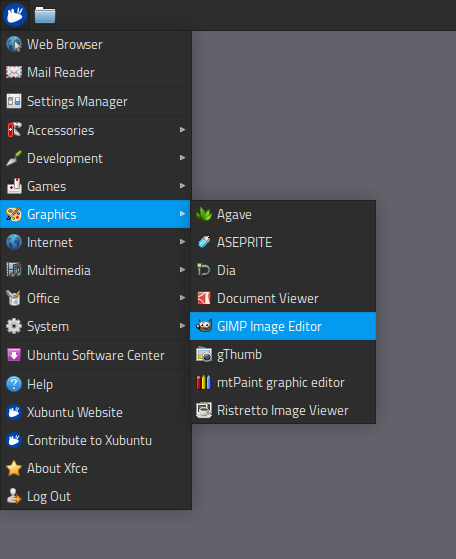Click the Internet globe icon

pyautogui.click(x=14, y=242)
